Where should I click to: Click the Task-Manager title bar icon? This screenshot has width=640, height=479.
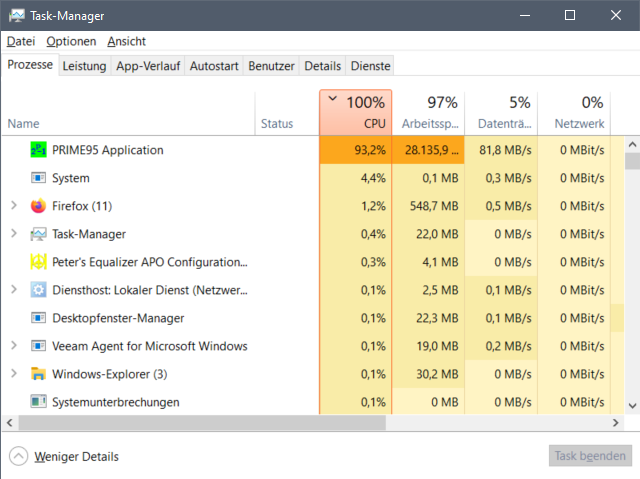click(17, 16)
